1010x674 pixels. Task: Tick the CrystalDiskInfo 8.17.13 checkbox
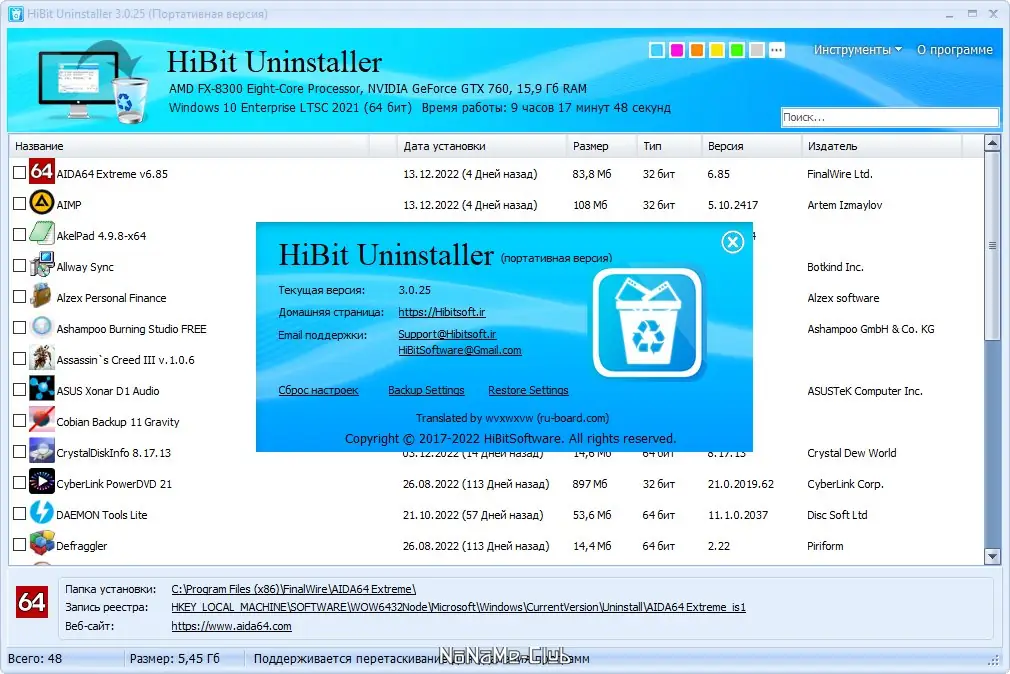[19, 452]
